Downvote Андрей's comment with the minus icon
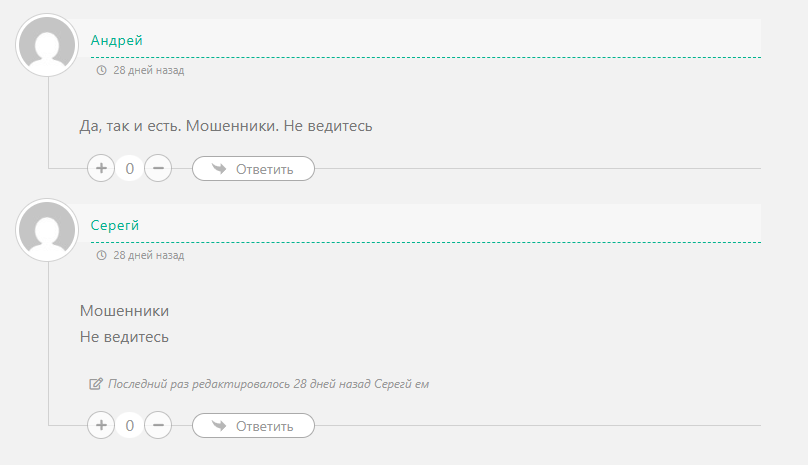Viewport: 808px width, 465px height. (x=158, y=168)
